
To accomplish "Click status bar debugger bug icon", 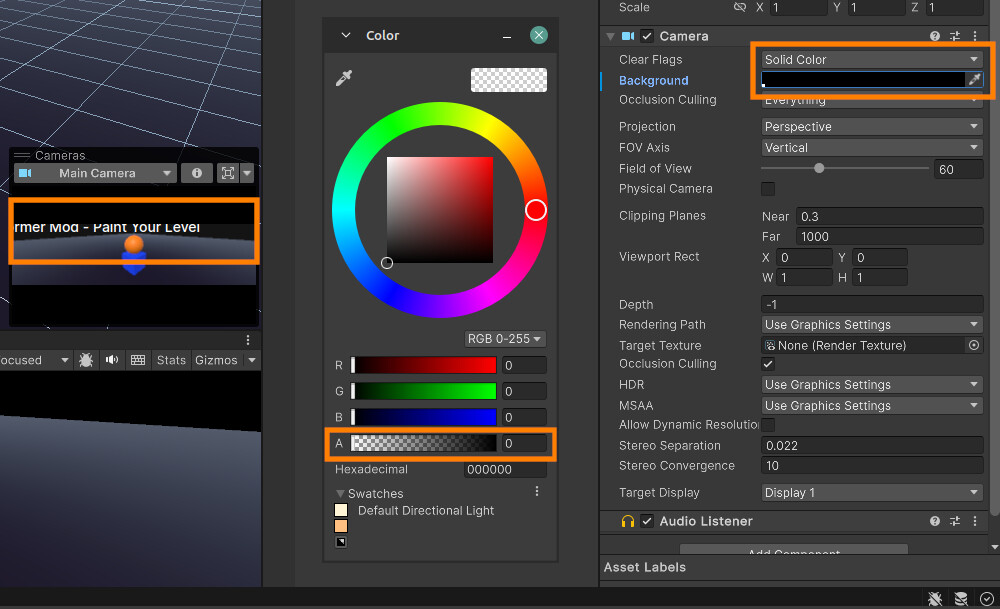I will point(935,599).
